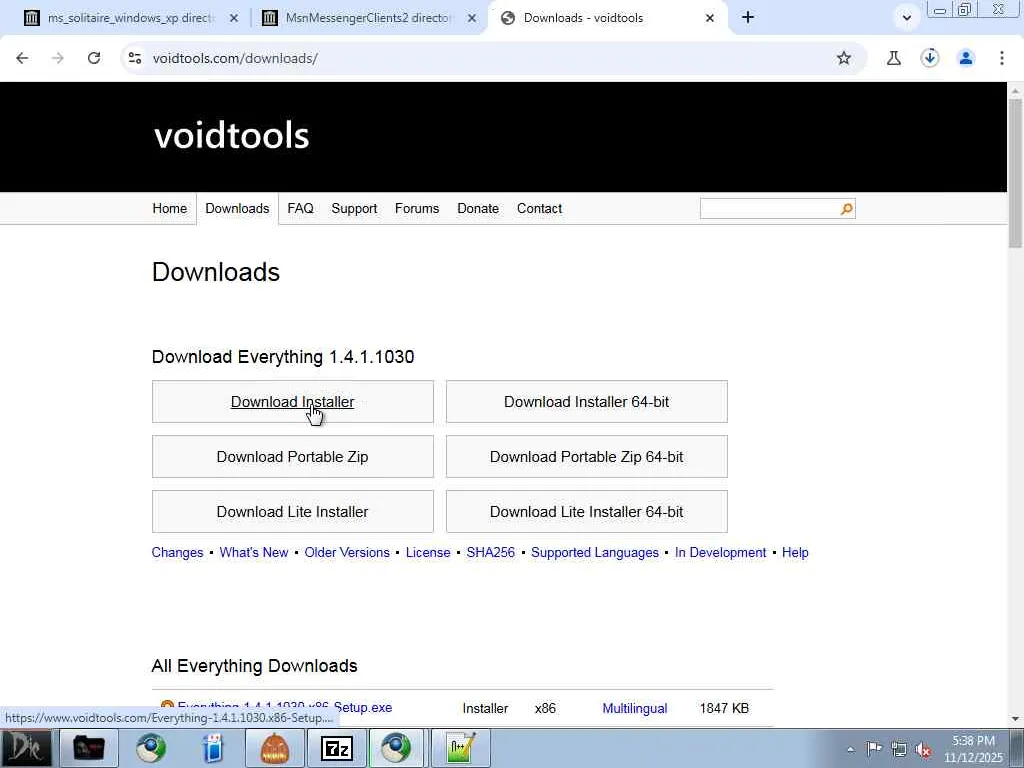Viewport: 1024px width, 768px height.
Task: Open the Changes link
Action: (x=178, y=552)
